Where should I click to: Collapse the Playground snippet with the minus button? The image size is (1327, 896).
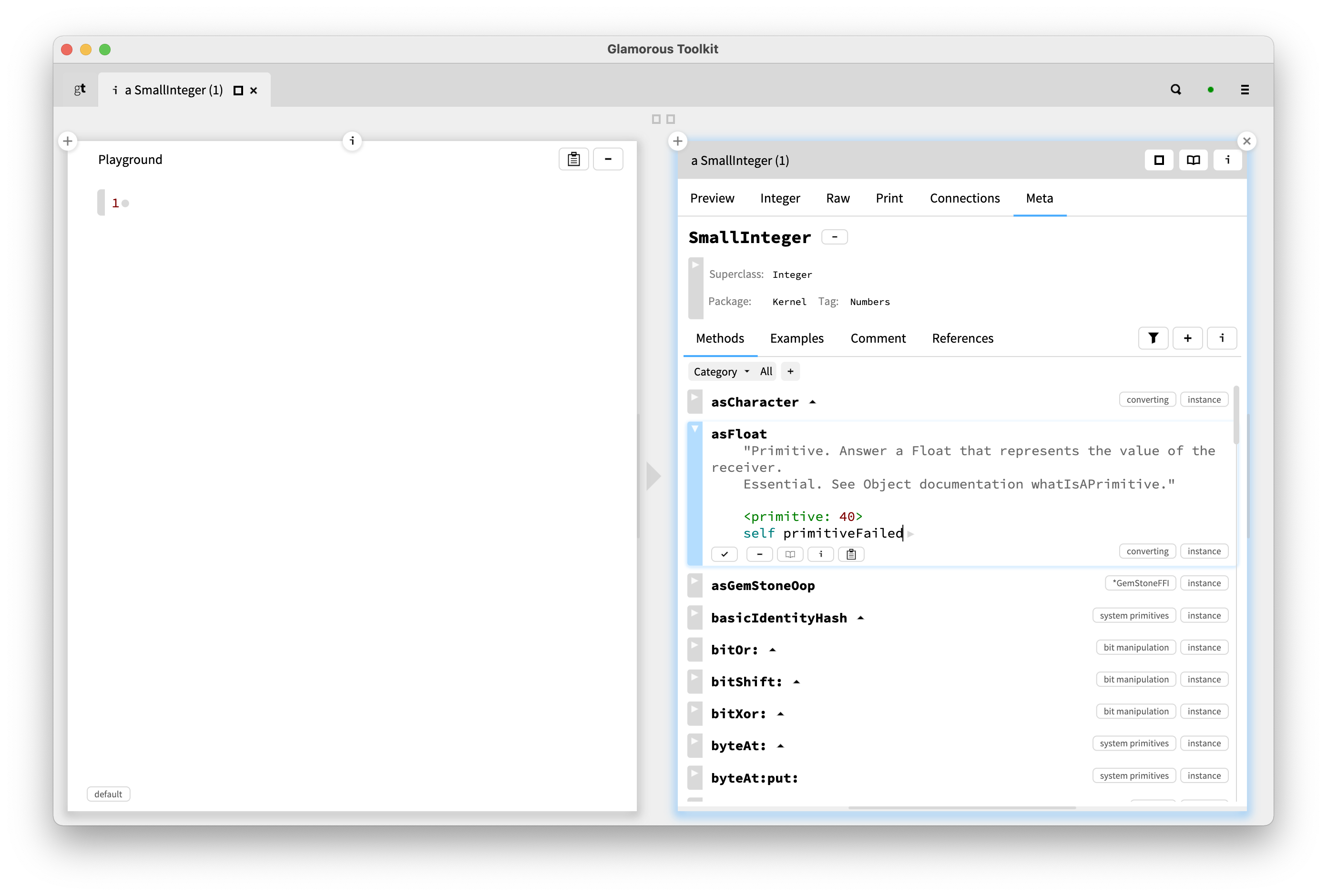point(608,159)
